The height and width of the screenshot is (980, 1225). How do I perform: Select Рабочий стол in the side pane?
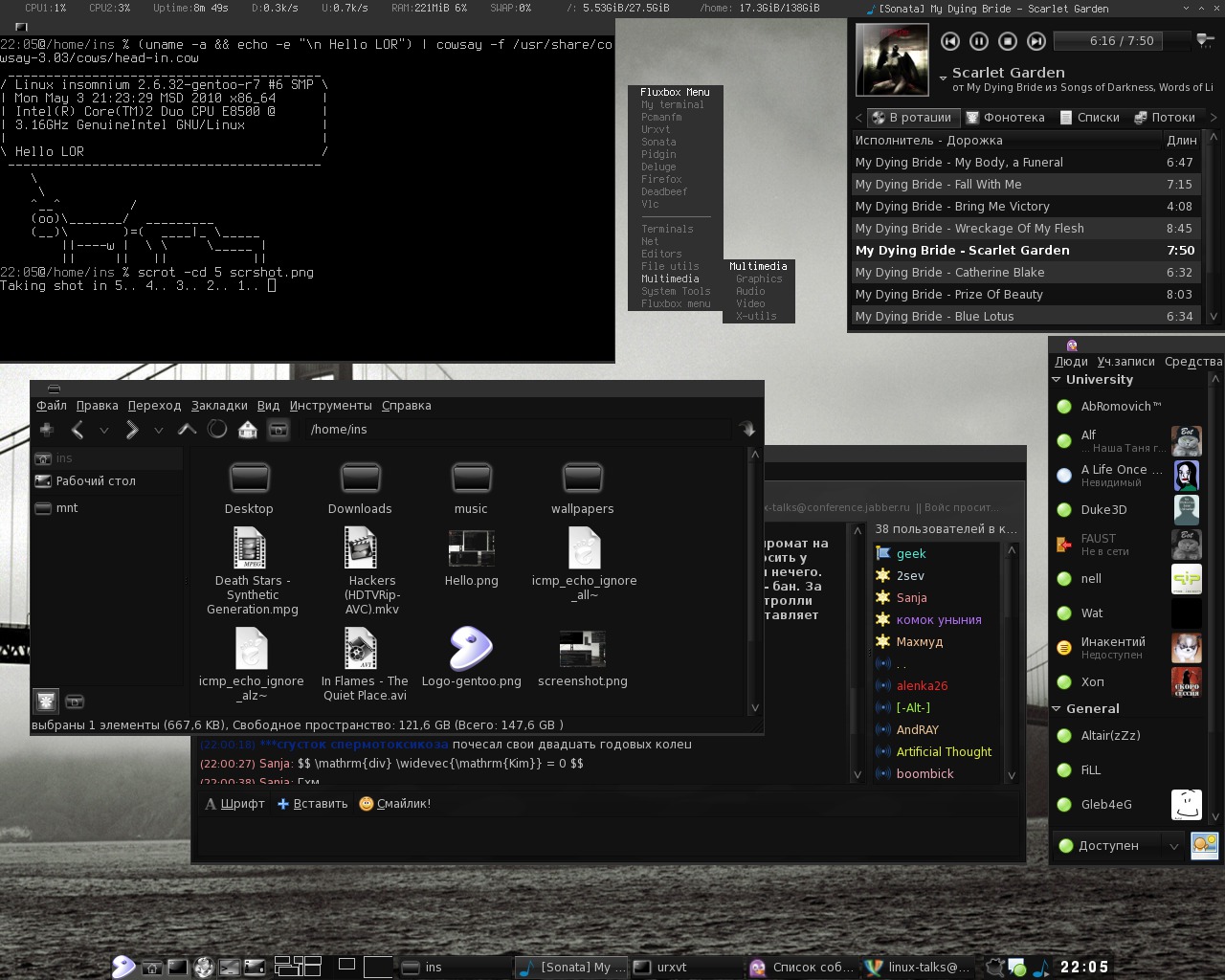pos(107,480)
